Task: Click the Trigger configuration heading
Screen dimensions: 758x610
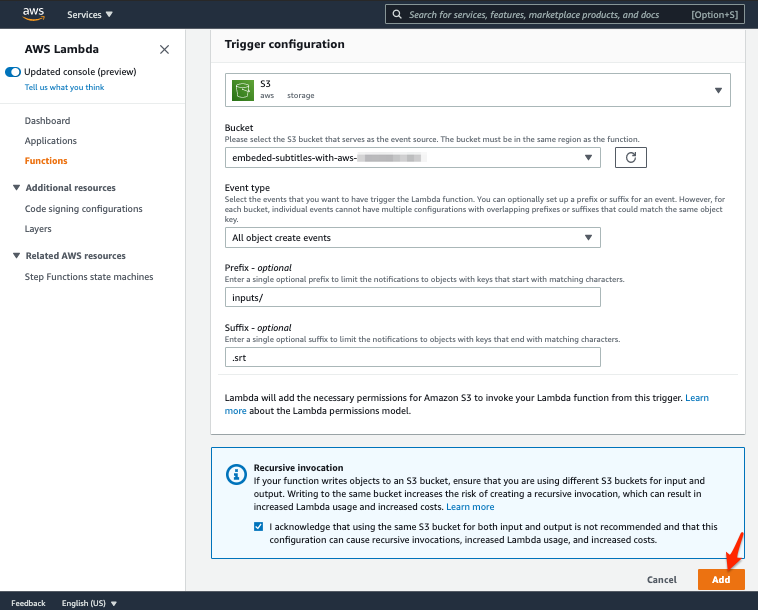Action: pyautogui.click(x=284, y=44)
